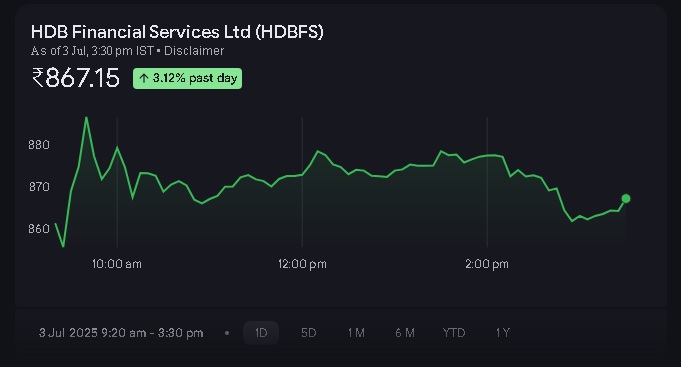The width and height of the screenshot is (681, 367).
Task: Click the 880 price axis label
Action: tap(39, 145)
